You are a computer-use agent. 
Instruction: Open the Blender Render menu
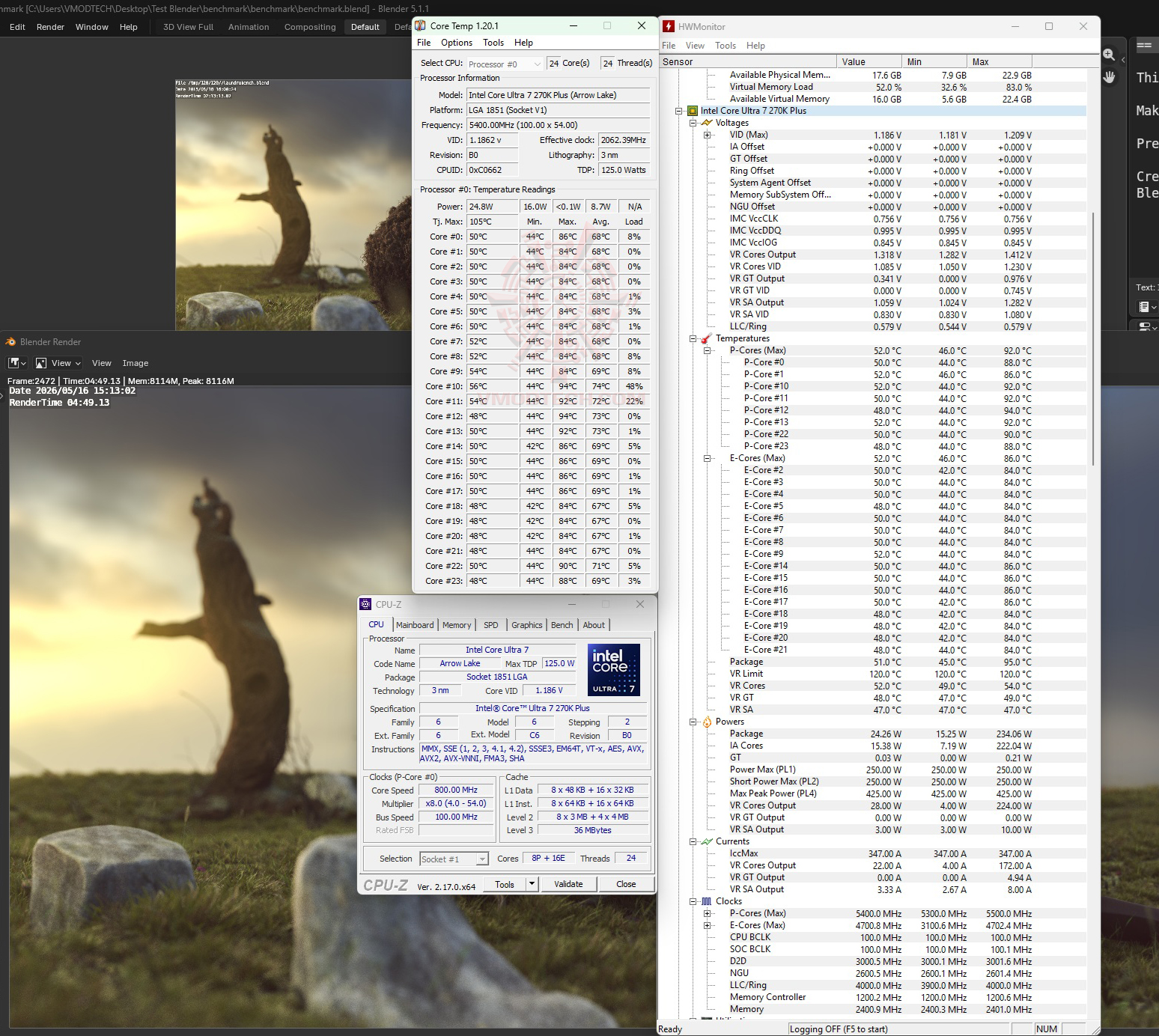pos(50,27)
